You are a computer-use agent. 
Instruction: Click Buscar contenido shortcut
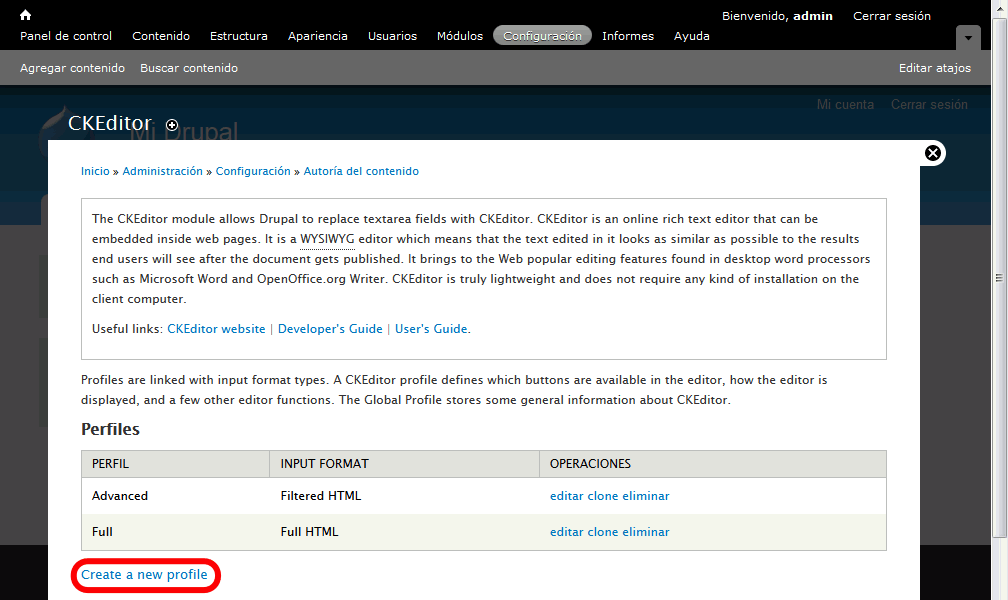[189, 68]
